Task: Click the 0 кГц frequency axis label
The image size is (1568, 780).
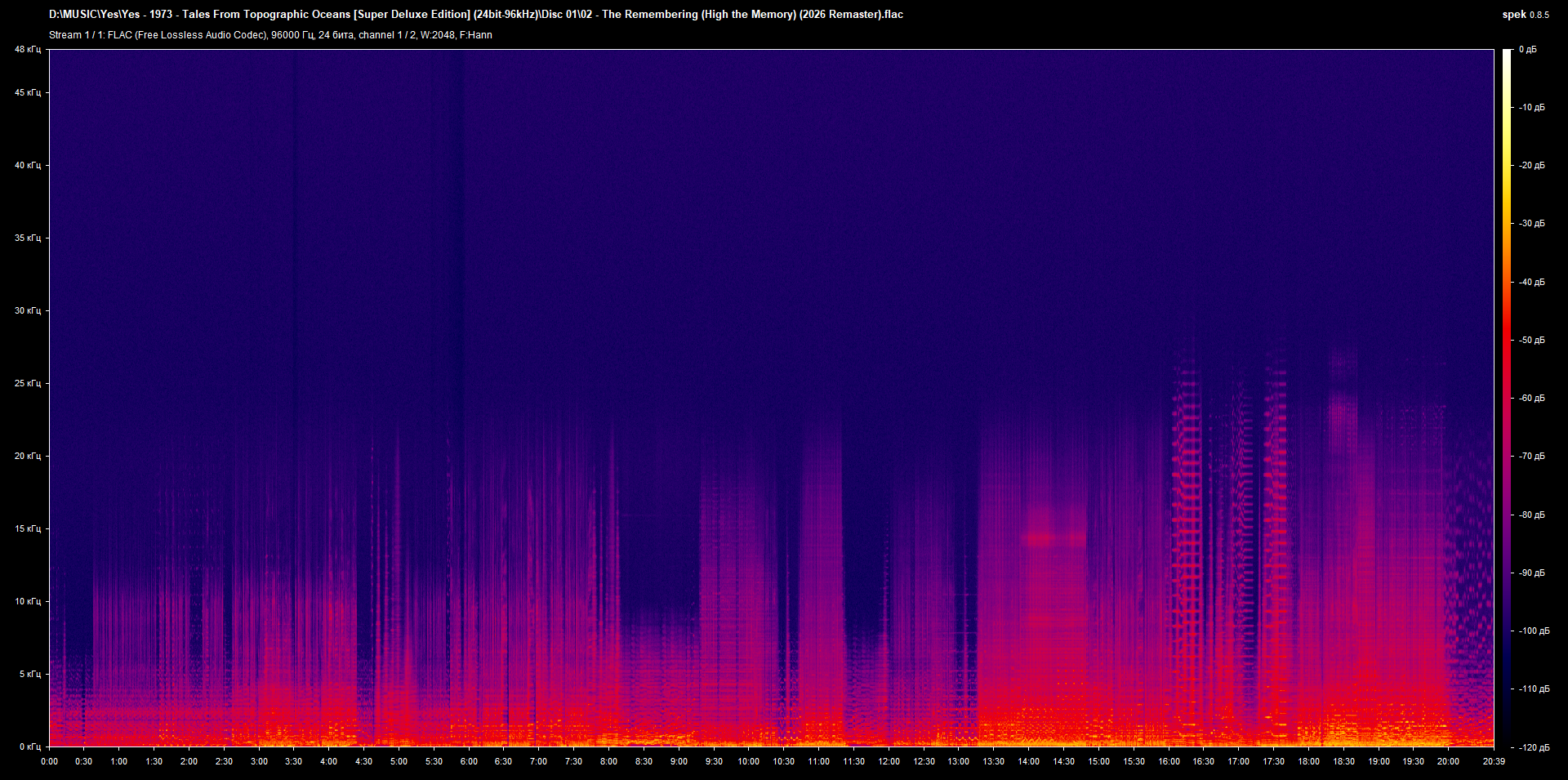Action: pyautogui.click(x=30, y=747)
